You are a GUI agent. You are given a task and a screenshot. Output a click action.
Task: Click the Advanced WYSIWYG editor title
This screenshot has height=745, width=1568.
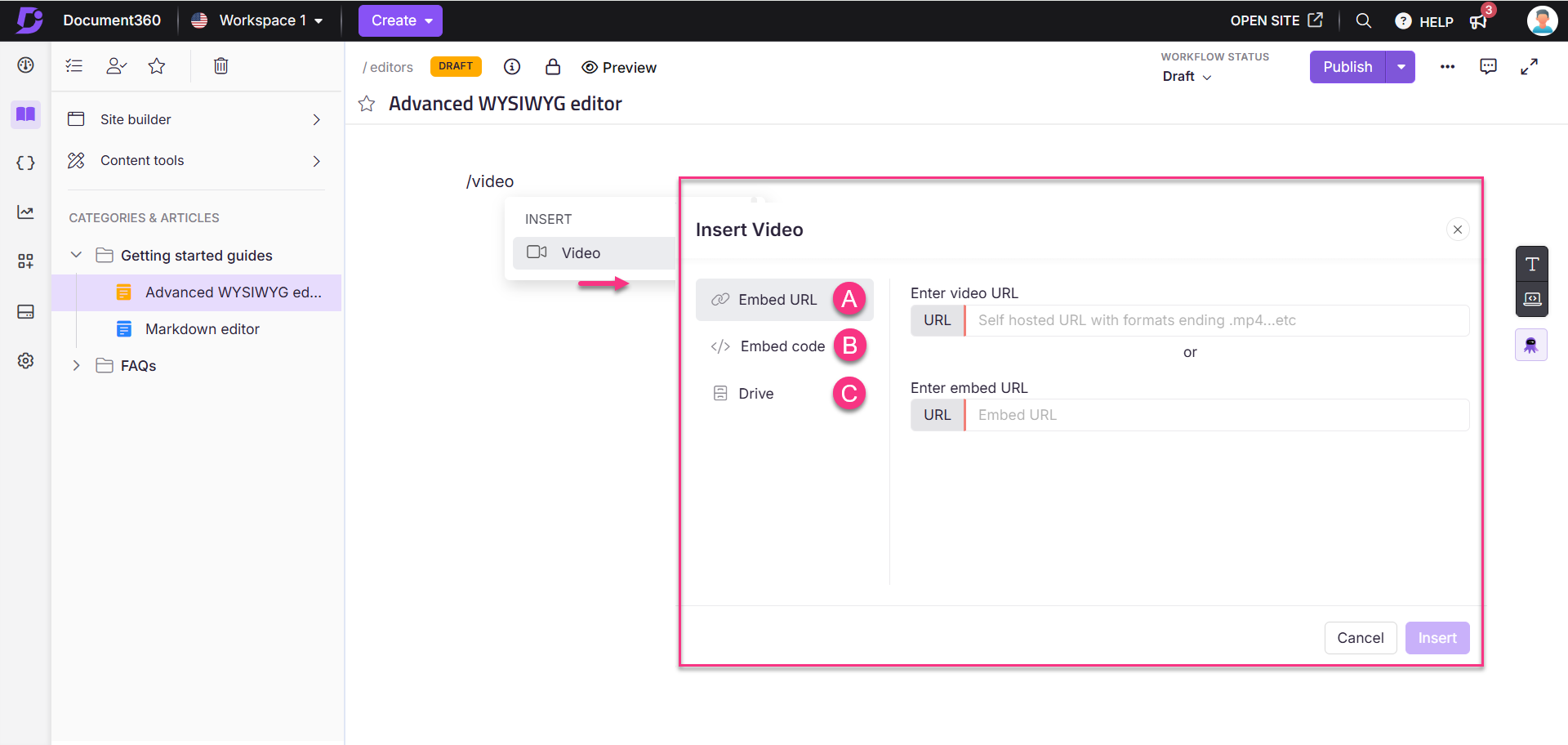click(x=505, y=104)
